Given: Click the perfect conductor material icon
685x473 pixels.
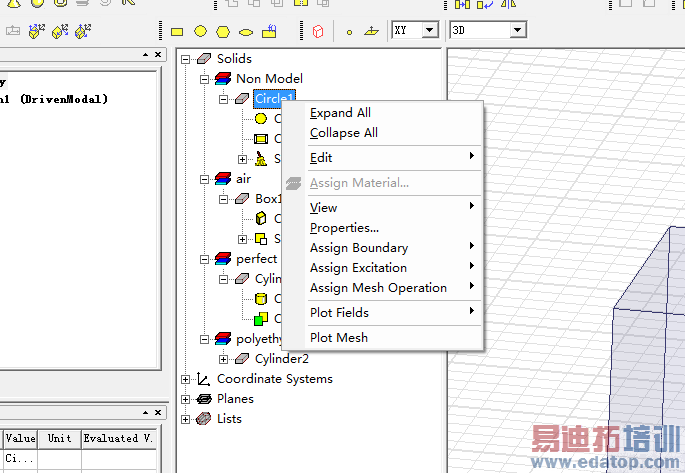Looking at the screenshot, I should (x=223, y=259).
